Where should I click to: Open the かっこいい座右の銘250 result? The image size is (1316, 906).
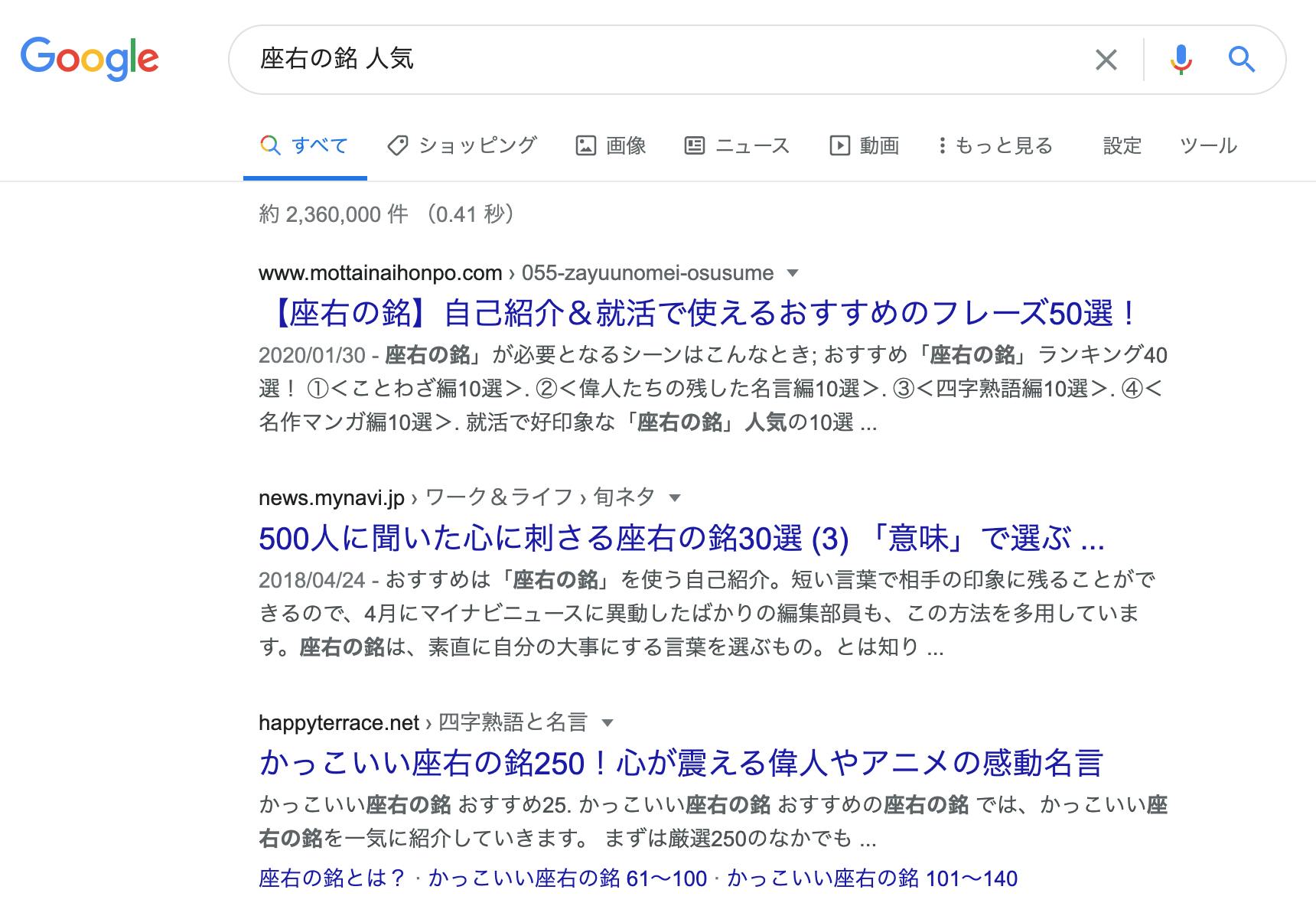681,764
